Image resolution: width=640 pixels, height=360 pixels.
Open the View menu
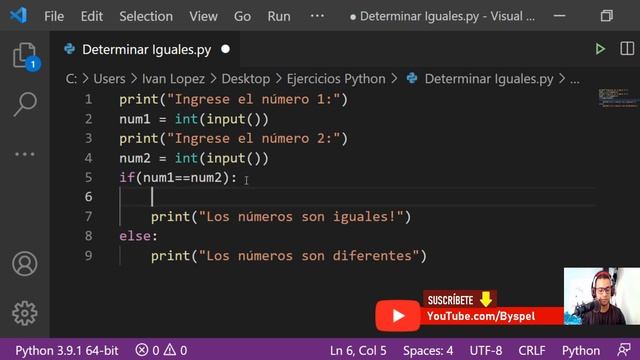point(203,16)
